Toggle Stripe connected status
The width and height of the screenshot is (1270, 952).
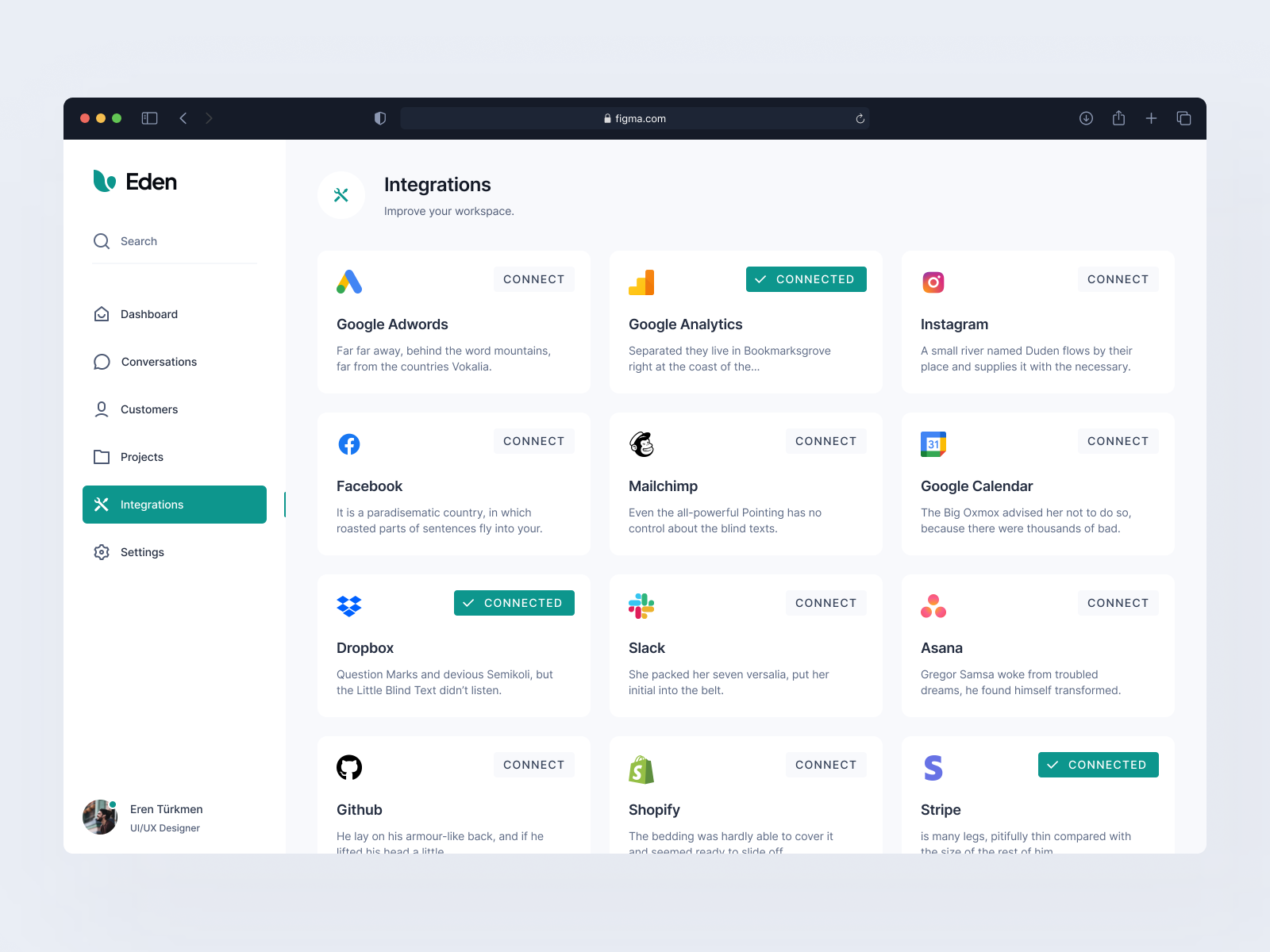coord(1098,764)
